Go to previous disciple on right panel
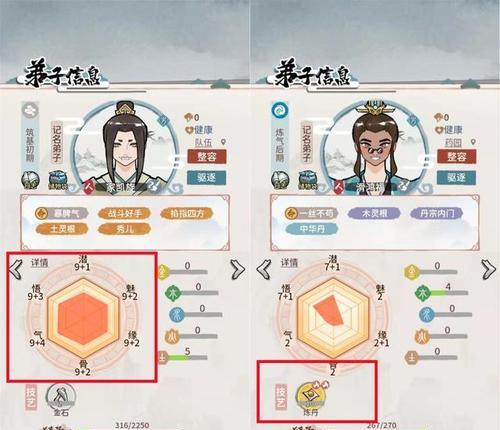This screenshot has width=500, height=430. click(264, 269)
